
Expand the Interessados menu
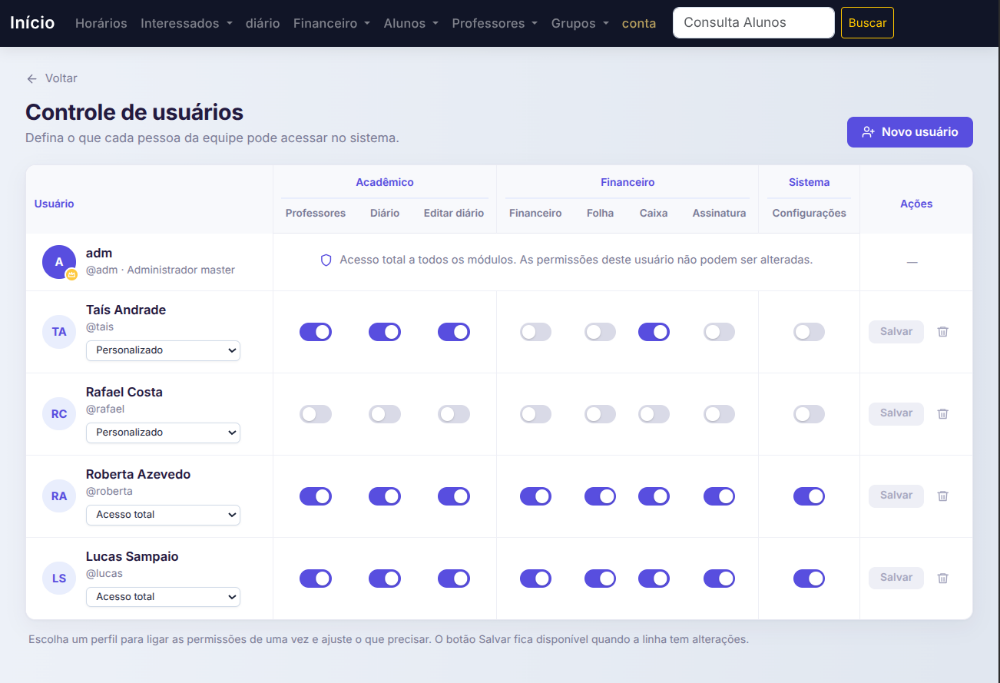186,24
